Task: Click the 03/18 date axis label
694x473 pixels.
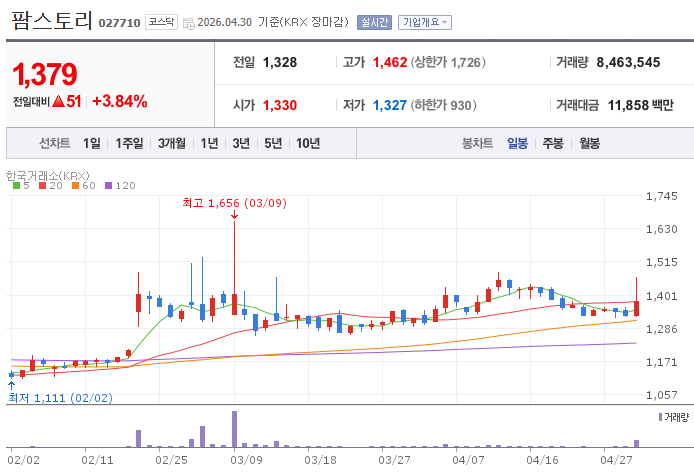Action: 320,460
